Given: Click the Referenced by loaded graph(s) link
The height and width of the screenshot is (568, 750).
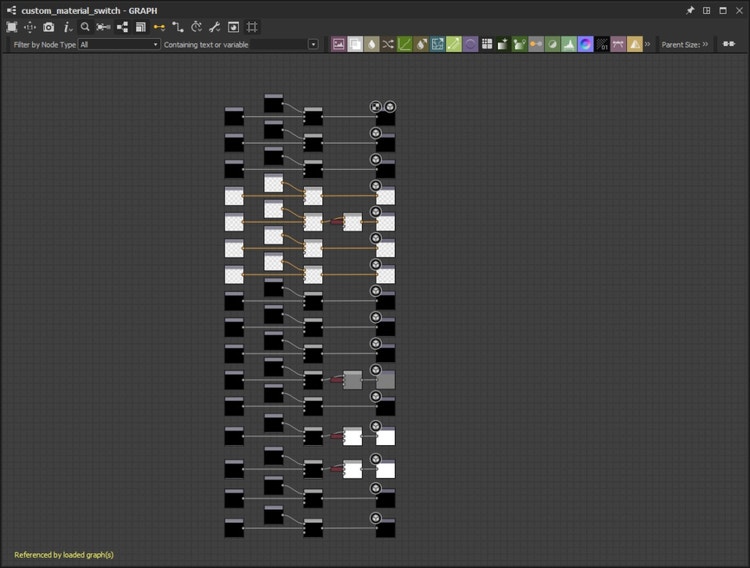Looking at the screenshot, I should (64, 554).
